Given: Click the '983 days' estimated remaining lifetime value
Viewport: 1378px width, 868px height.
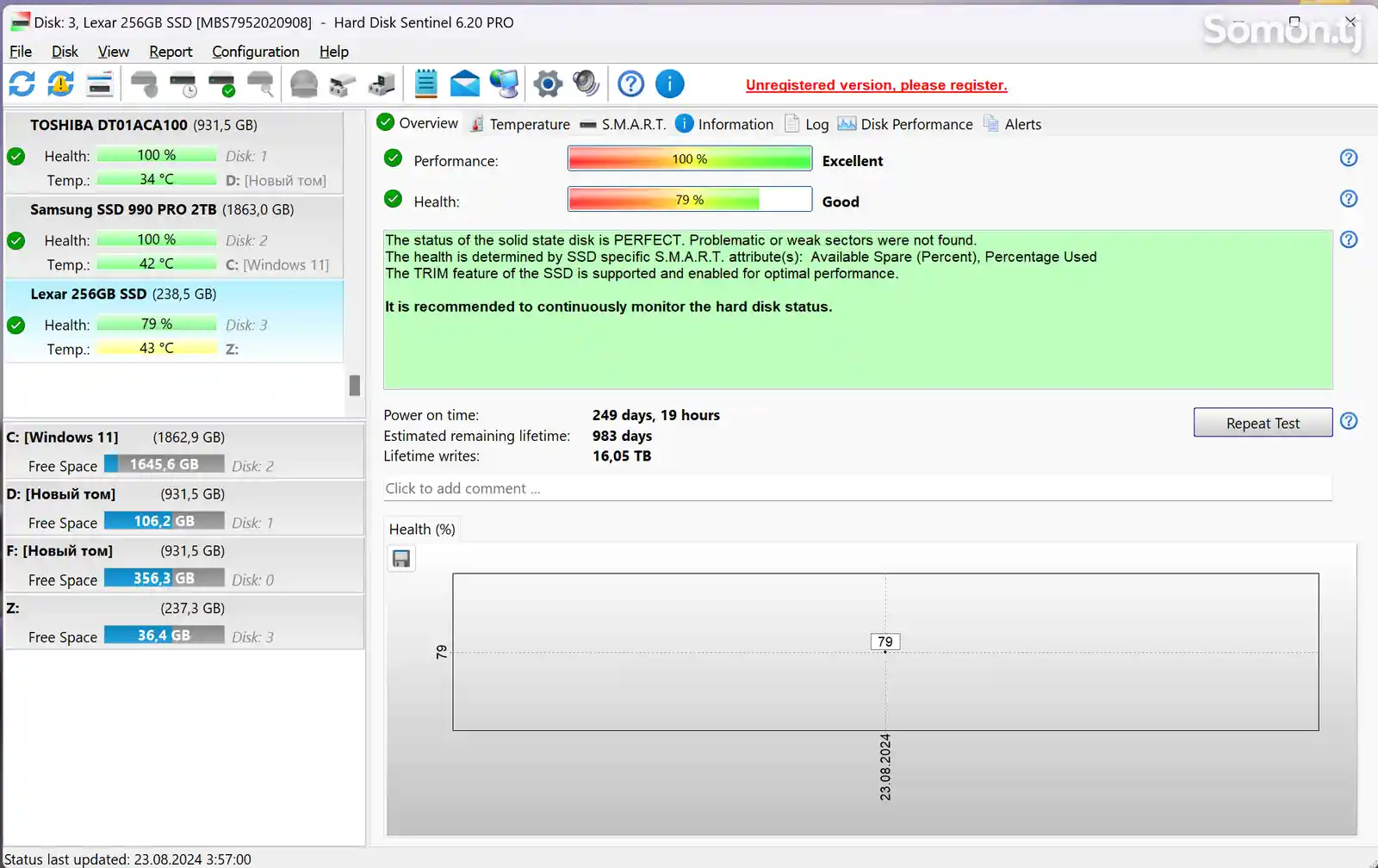Looking at the screenshot, I should [x=622, y=436].
